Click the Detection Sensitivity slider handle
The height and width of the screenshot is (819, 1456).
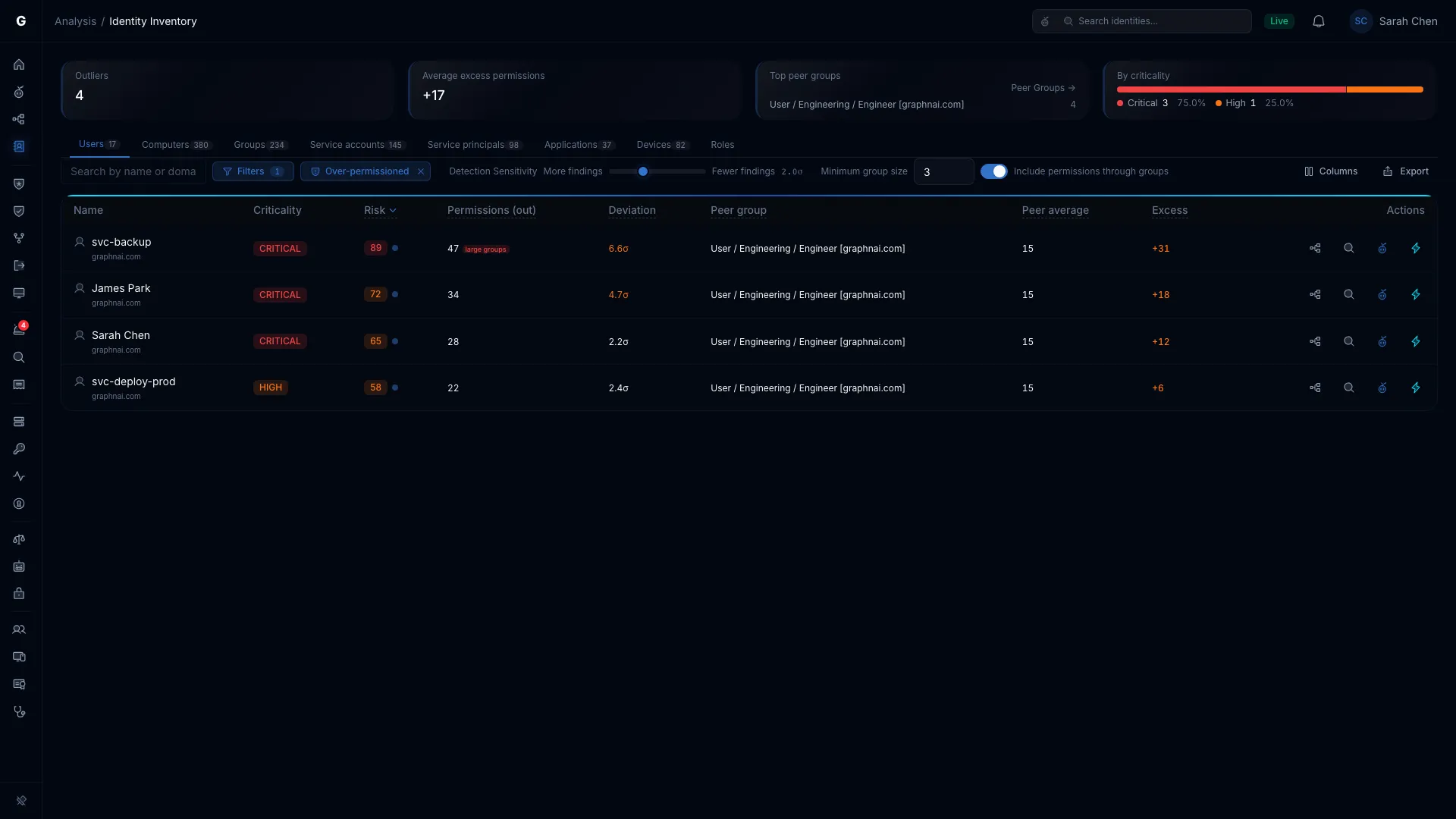coord(643,171)
